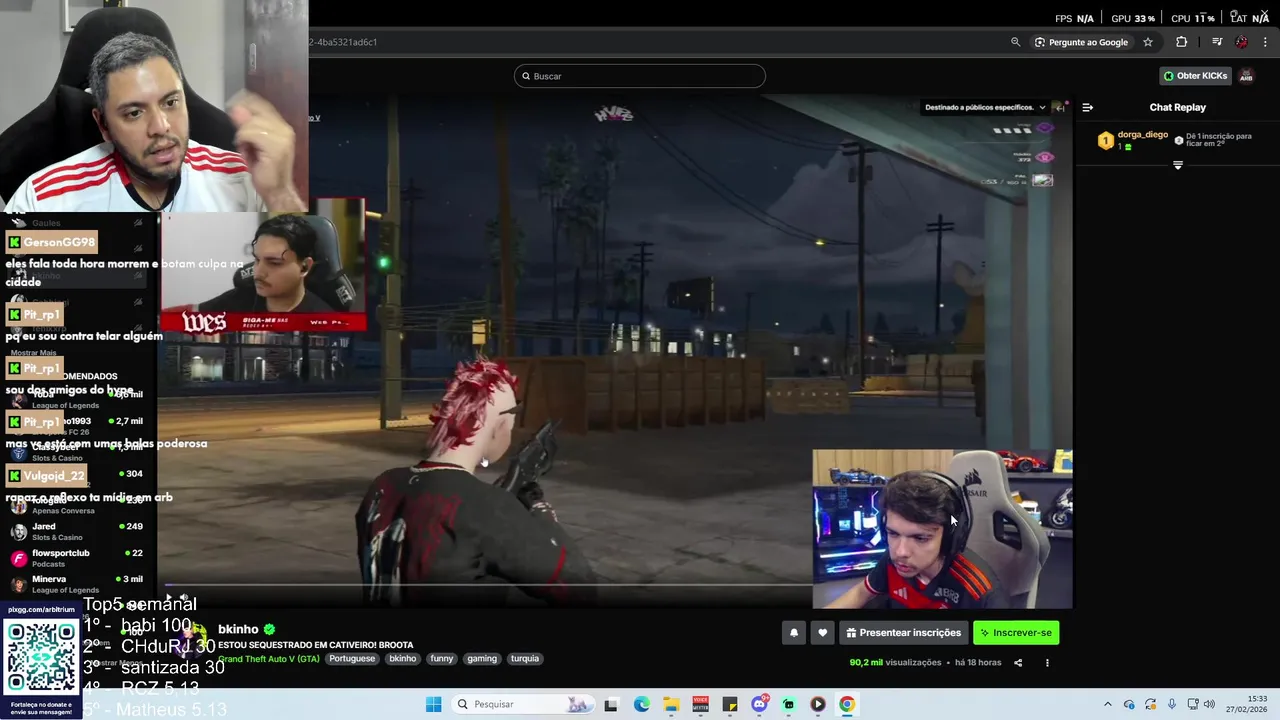Open the stream options three-dot menu
Screen dimensions: 1280x720
click(1047, 662)
